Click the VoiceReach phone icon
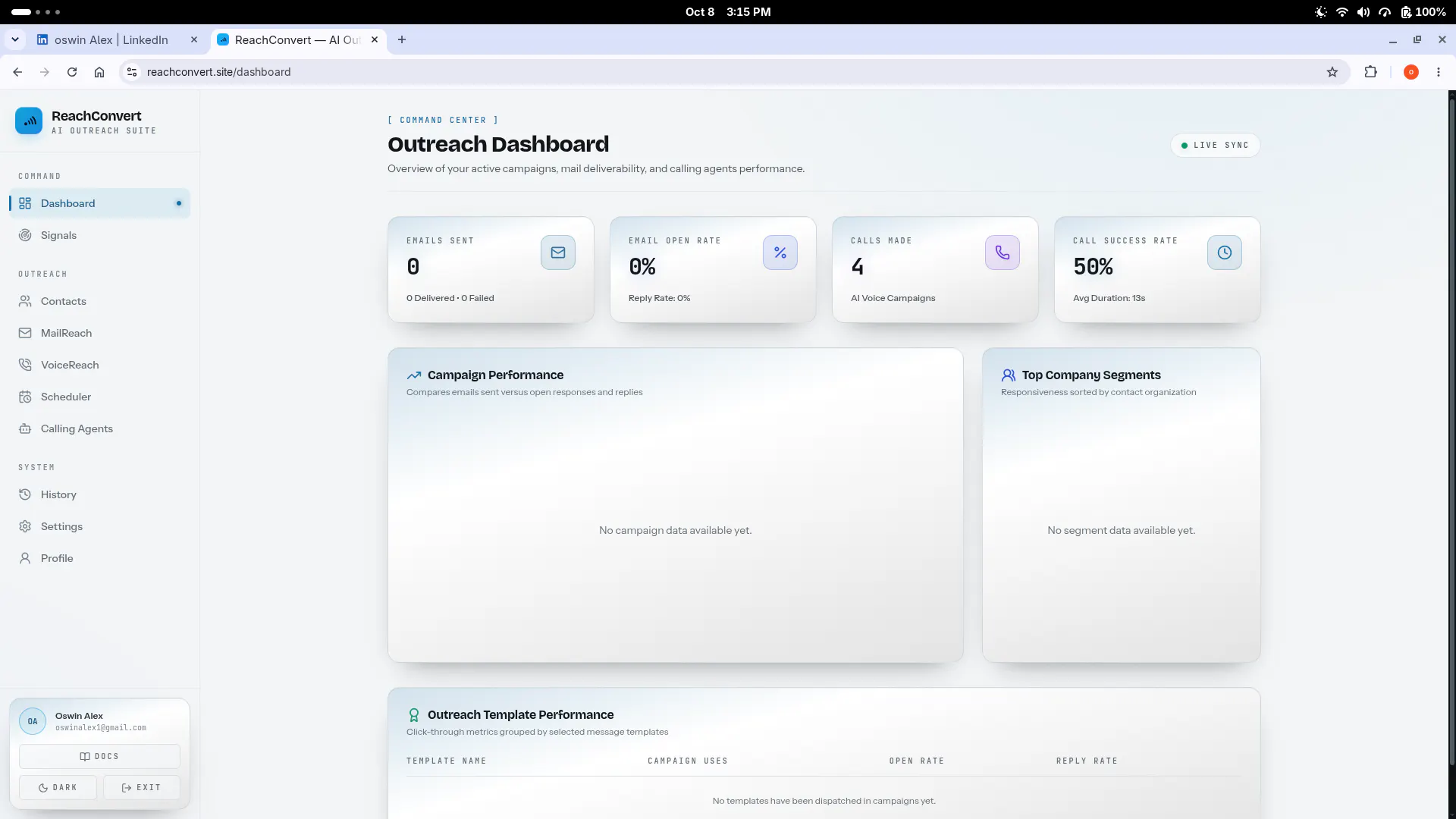1456x819 pixels. pyautogui.click(x=25, y=365)
